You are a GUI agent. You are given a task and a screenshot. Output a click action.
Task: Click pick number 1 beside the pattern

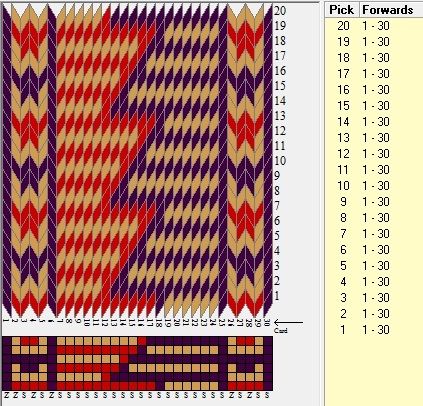pos(277,295)
